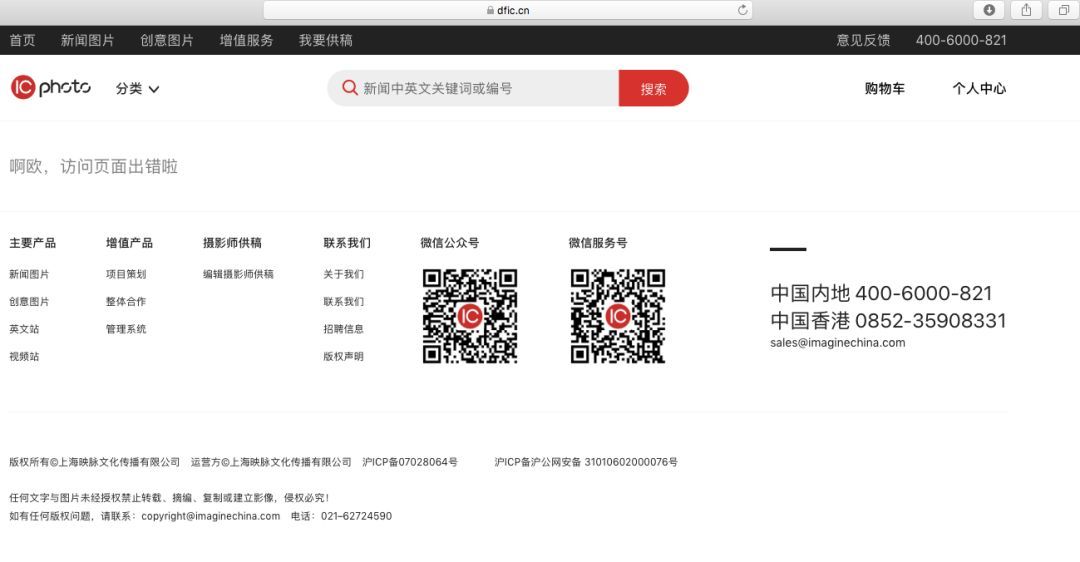Go to 个人中心
The height and width of the screenshot is (562, 1080).
tap(979, 89)
